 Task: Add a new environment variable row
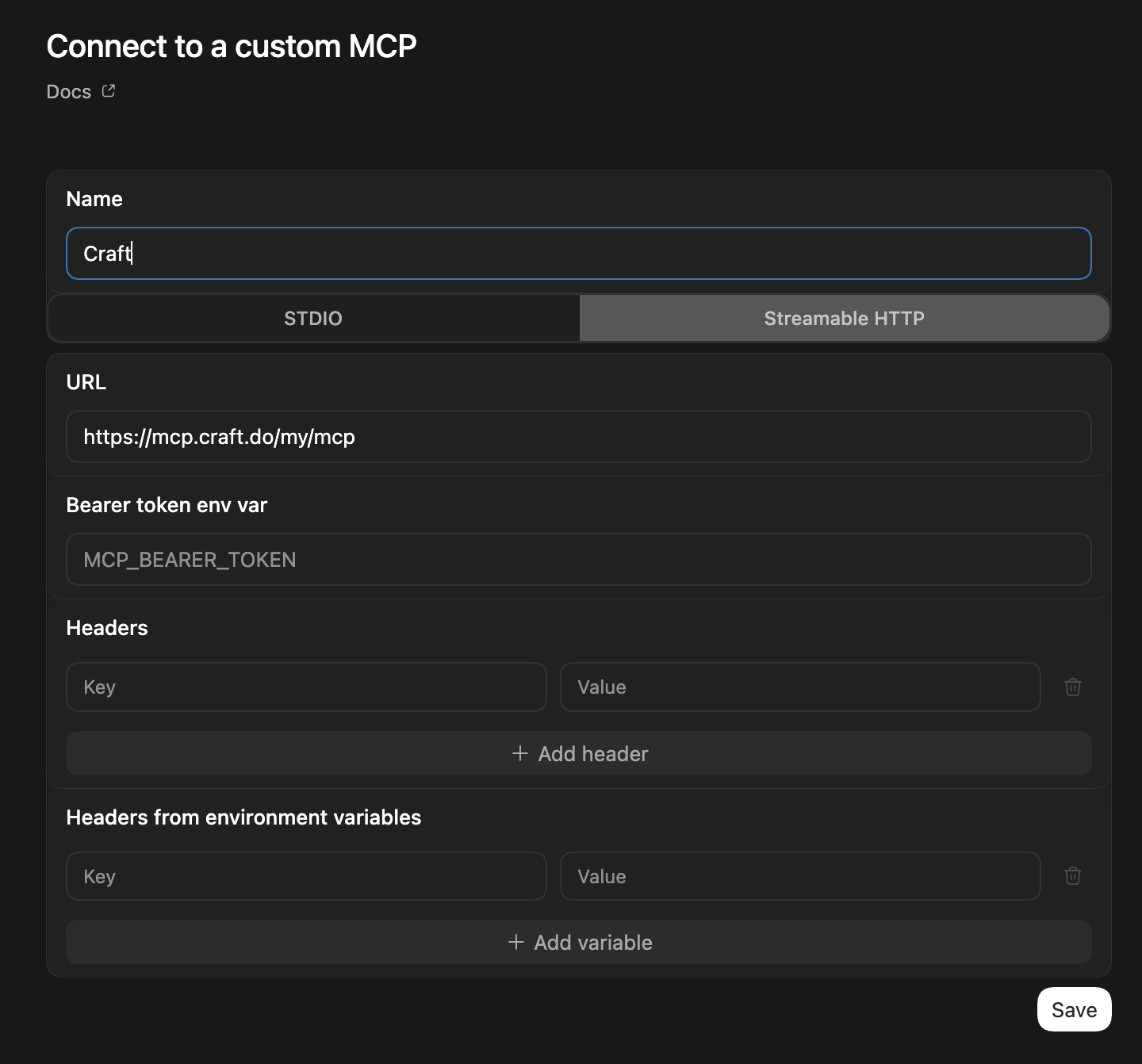pos(578,942)
